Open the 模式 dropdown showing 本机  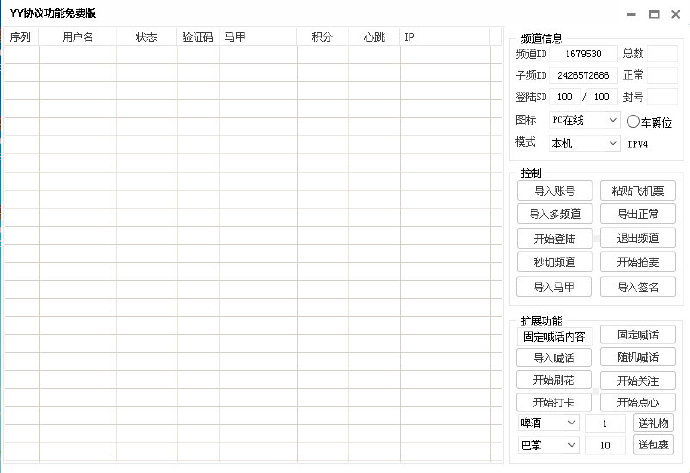click(584, 143)
